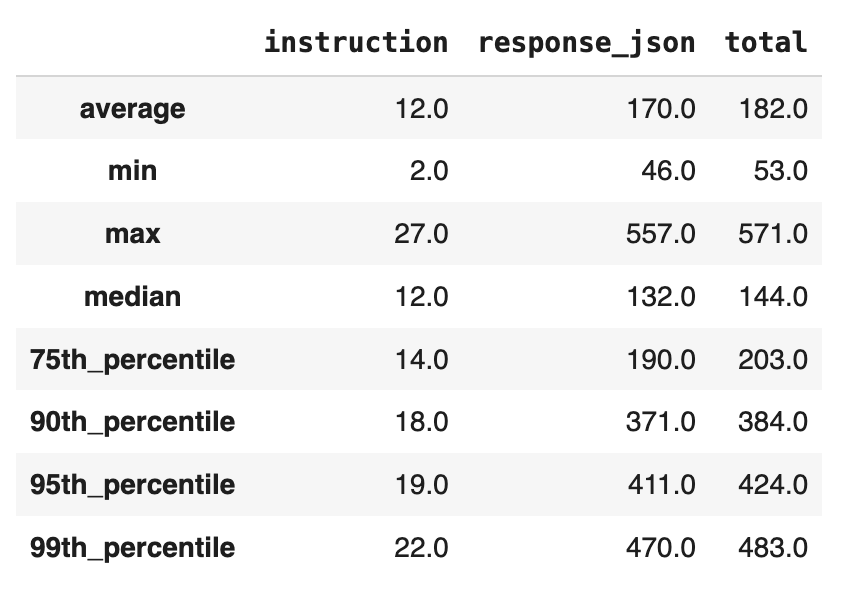Screen dimensions: 864x596
Task: Click the 95th_percentile row label
Action: tap(132, 485)
